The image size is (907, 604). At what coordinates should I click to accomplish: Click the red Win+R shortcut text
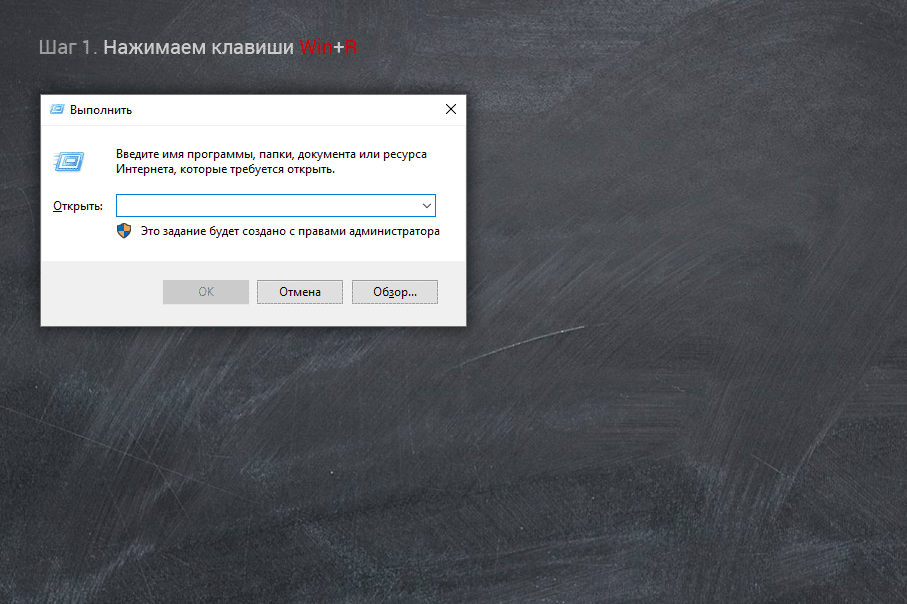[x=328, y=47]
